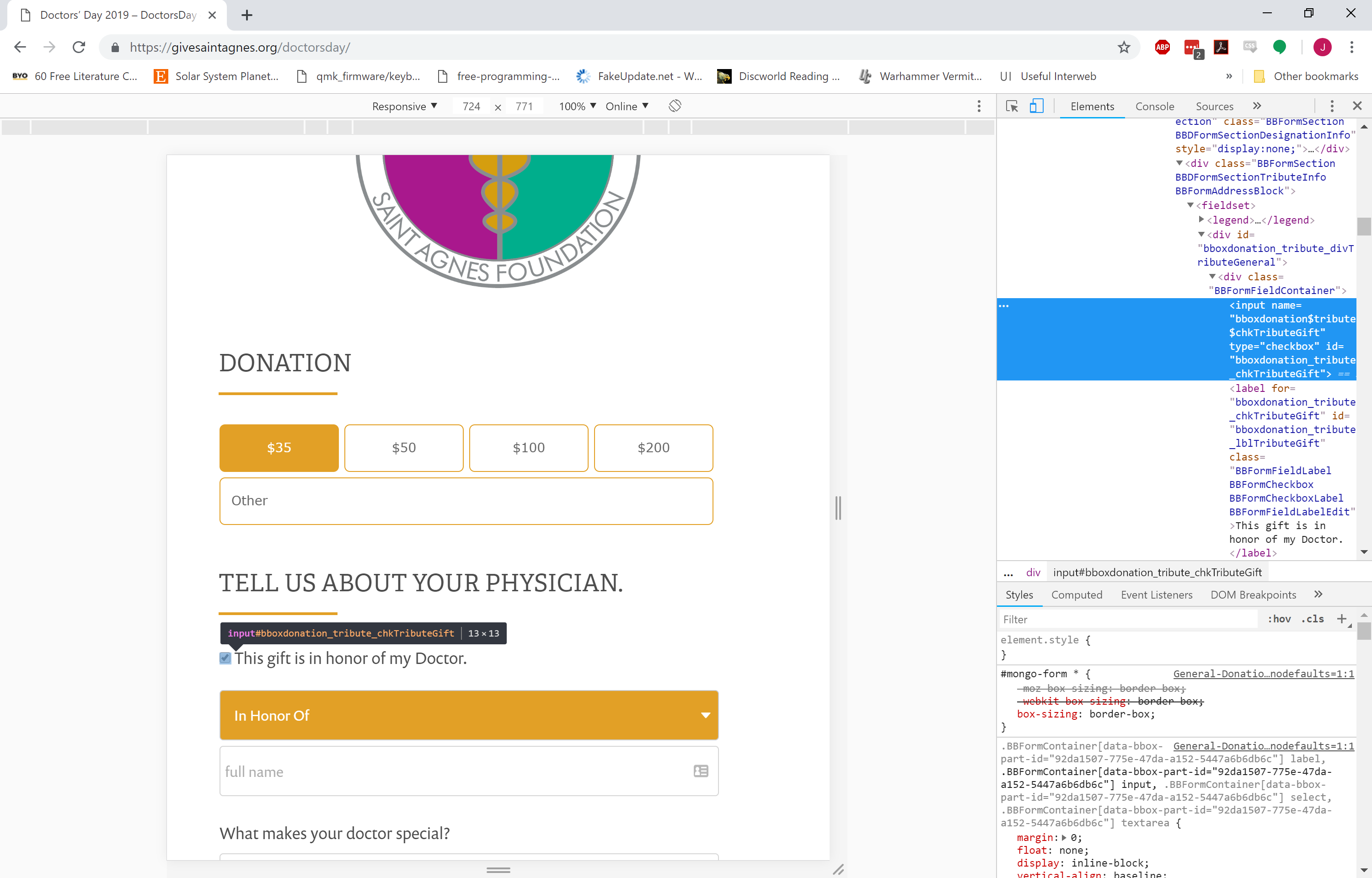Open Adblock Plus extension
The height and width of the screenshot is (878, 1372).
pyautogui.click(x=1162, y=47)
